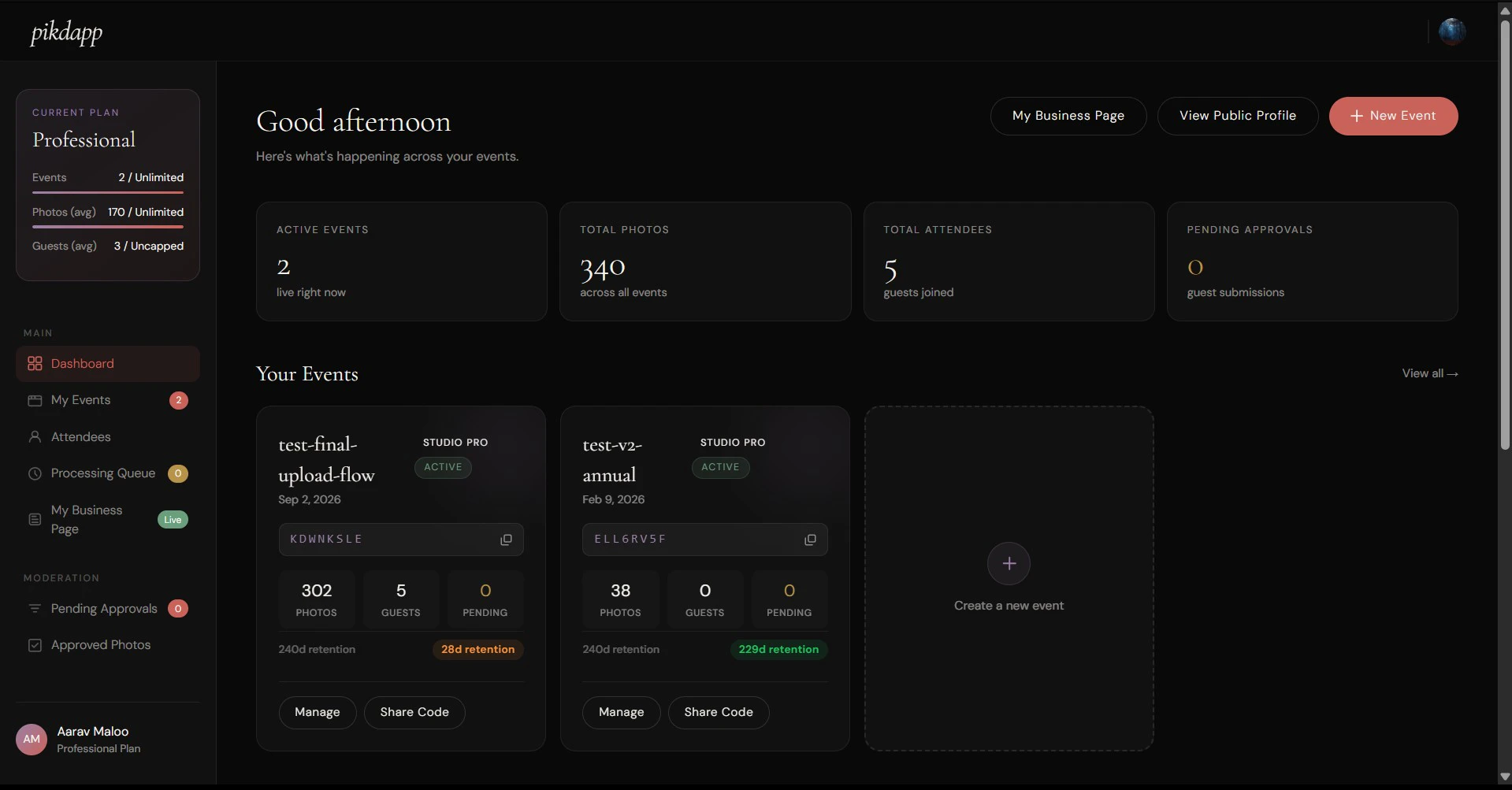This screenshot has height=790, width=1512.
Task: Click the Approved Photos checkmark icon
Action: point(35,645)
